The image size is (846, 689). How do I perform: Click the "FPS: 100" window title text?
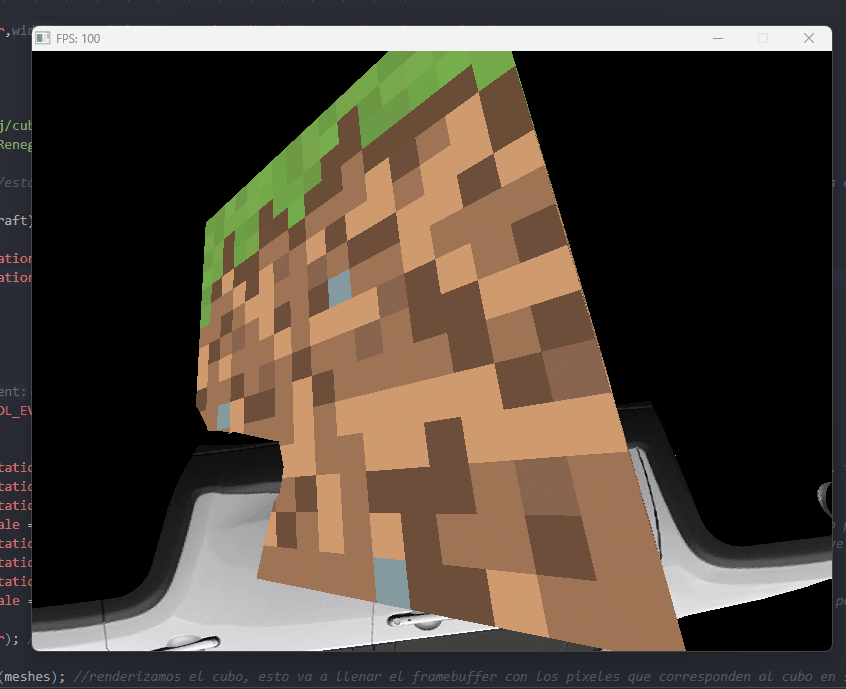(78, 39)
